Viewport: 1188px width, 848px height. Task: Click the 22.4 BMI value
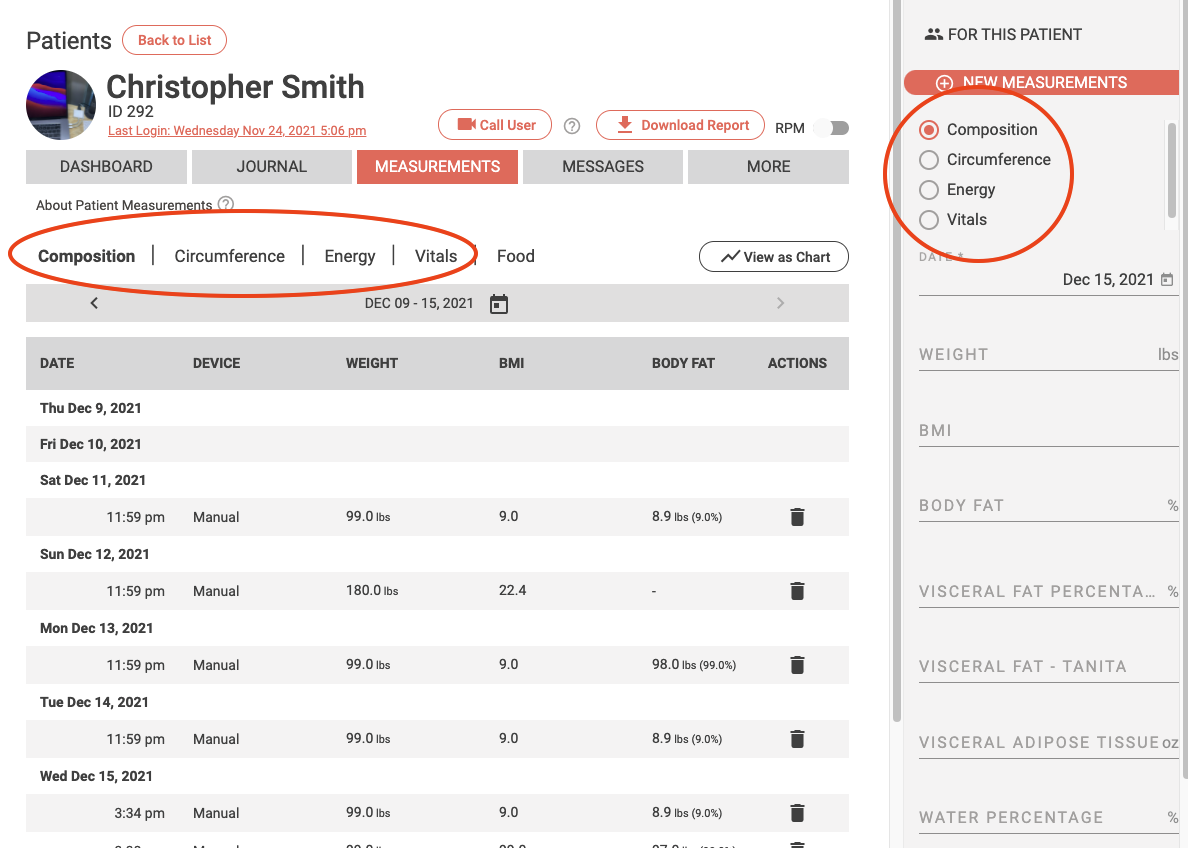click(512, 590)
